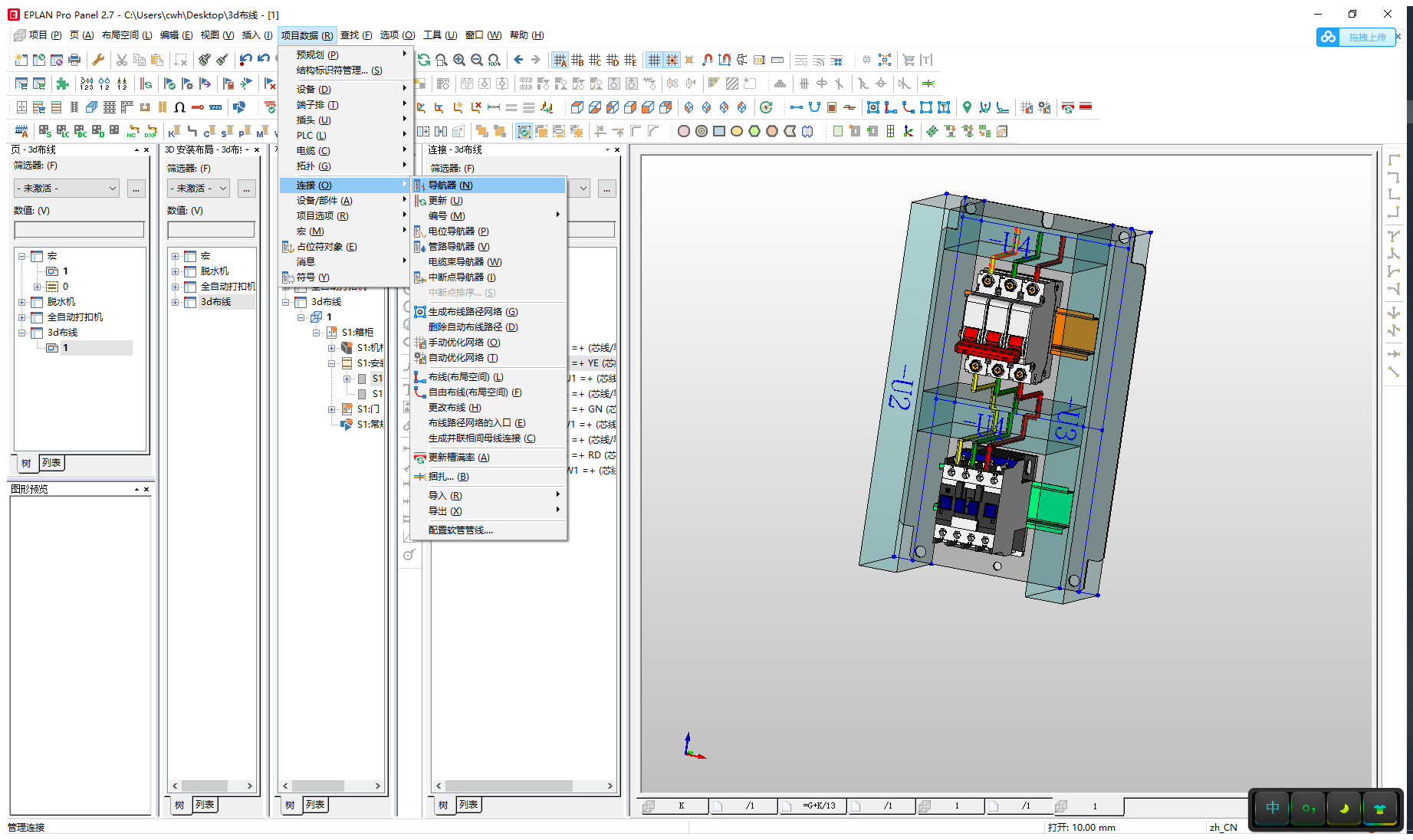
Task: Toggle the plain grid display button
Action: click(654, 60)
